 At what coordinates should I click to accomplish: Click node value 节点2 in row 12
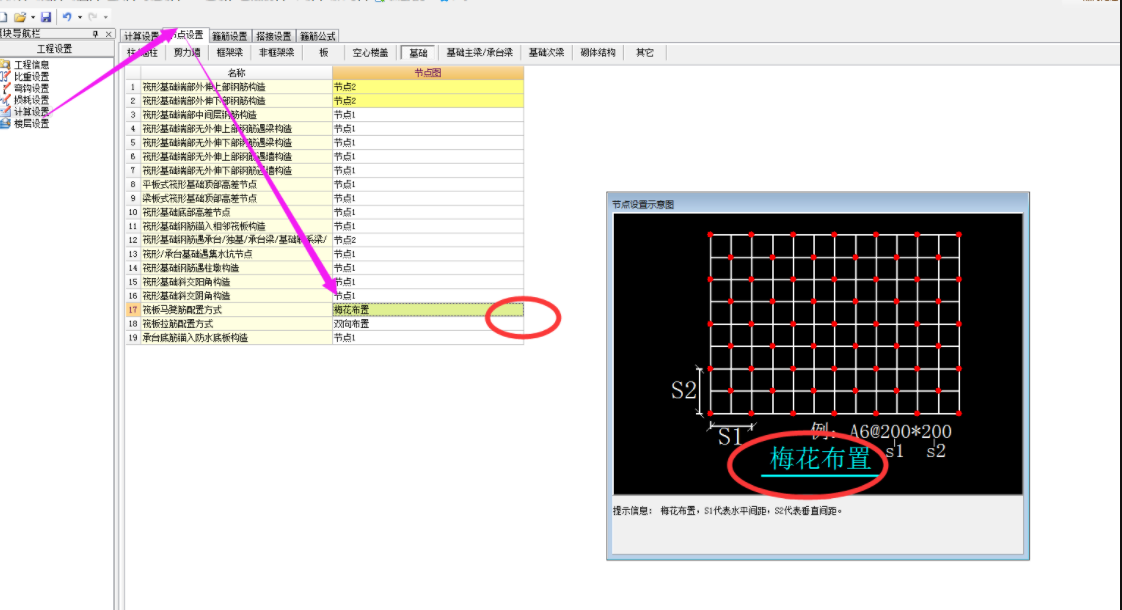[x=428, y=240]
